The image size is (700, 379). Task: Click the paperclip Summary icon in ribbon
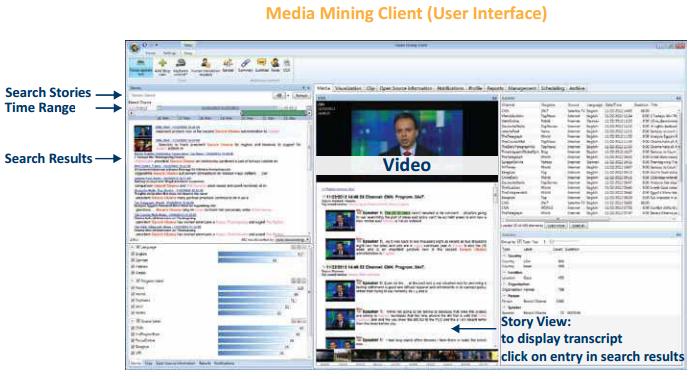click(245, 63)
